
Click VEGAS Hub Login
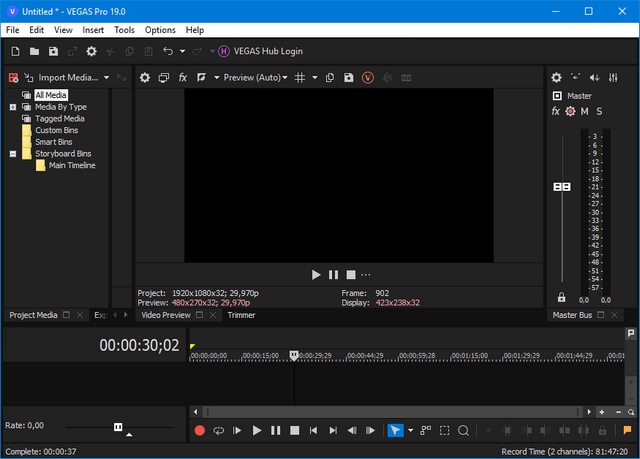click(x=260, y=51)
